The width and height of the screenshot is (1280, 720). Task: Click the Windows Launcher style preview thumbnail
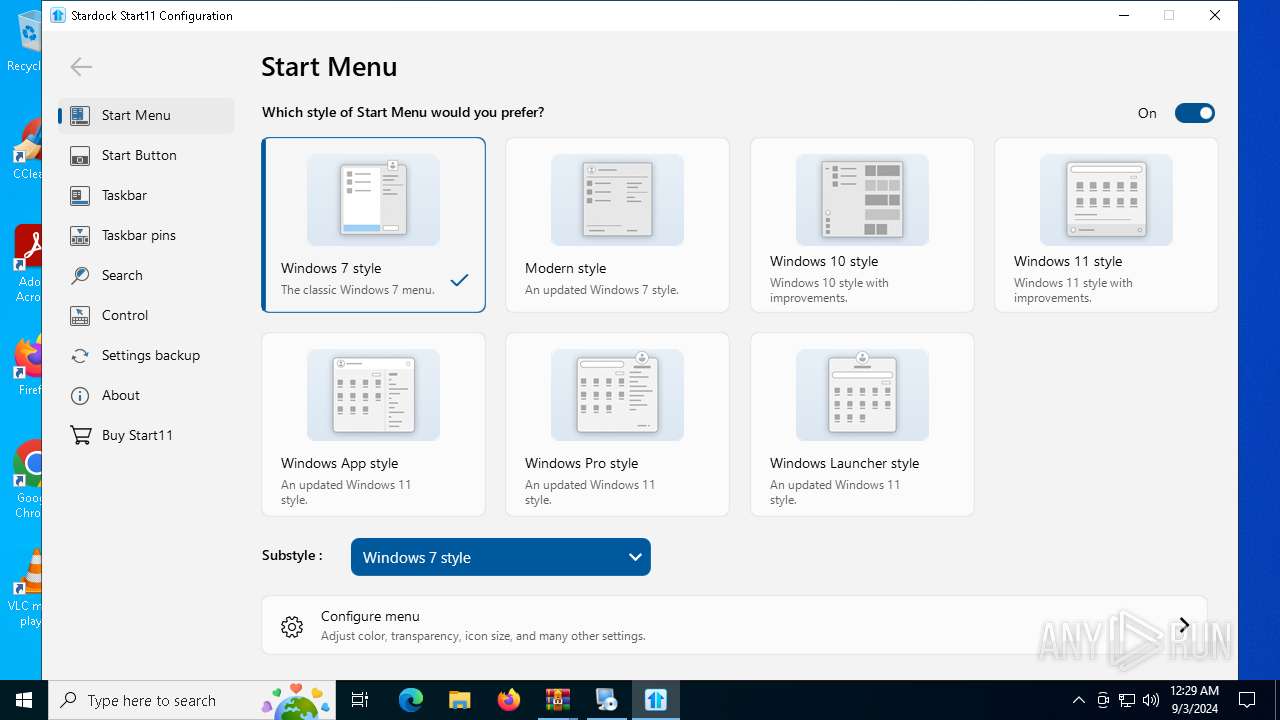[x=862, y=395]
